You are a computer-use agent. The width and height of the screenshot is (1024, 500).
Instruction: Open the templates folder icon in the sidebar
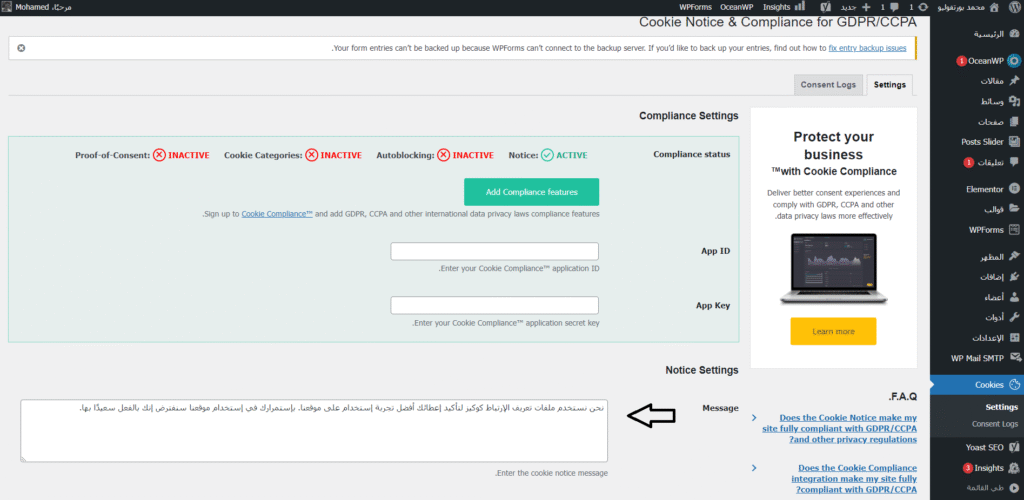pyautogui.click(x=1014, y=210)
